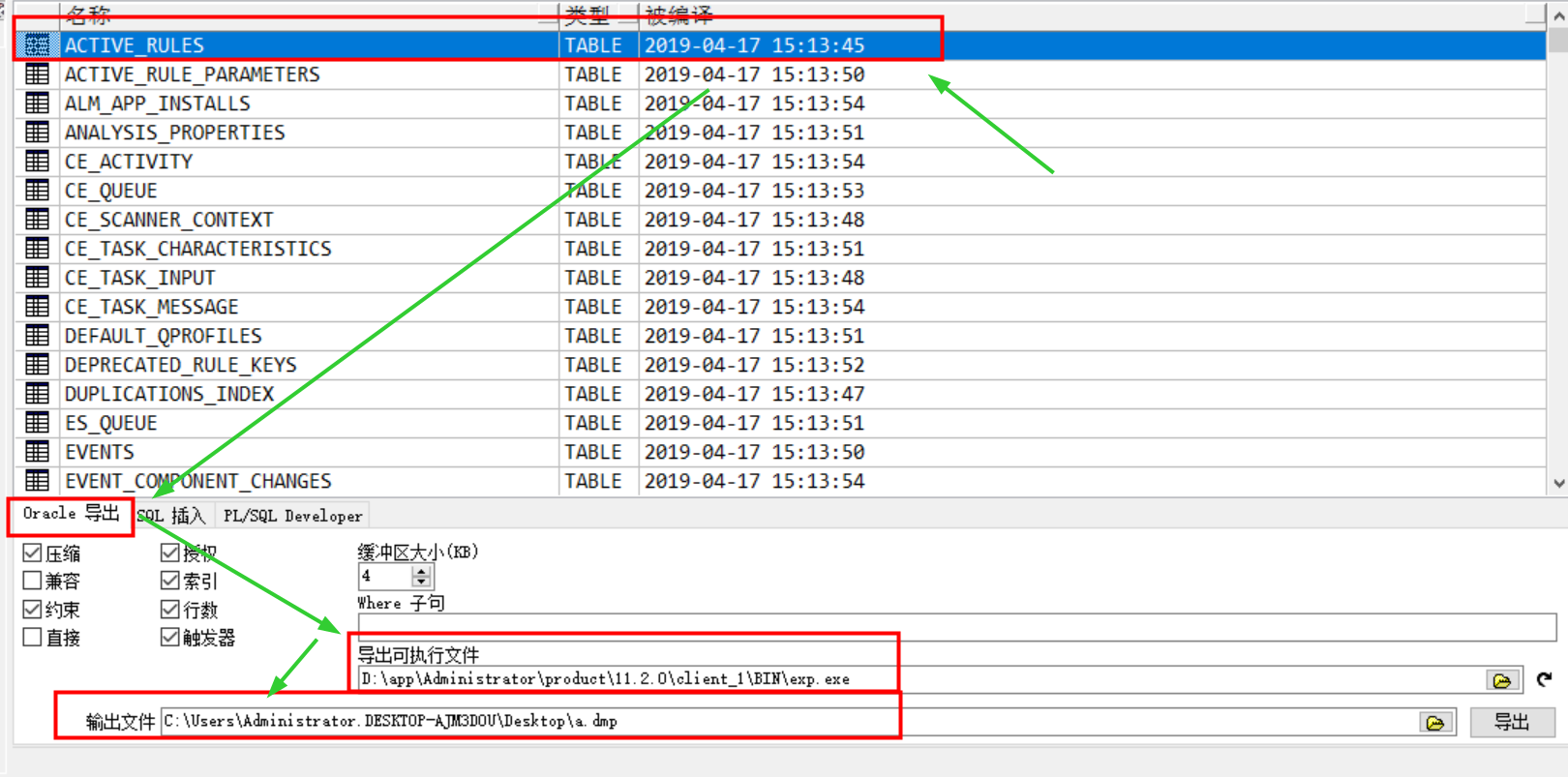Switch to the SQL 插入 tab
The width and height of the screenshot is (1568, 777).
[171, 516]
